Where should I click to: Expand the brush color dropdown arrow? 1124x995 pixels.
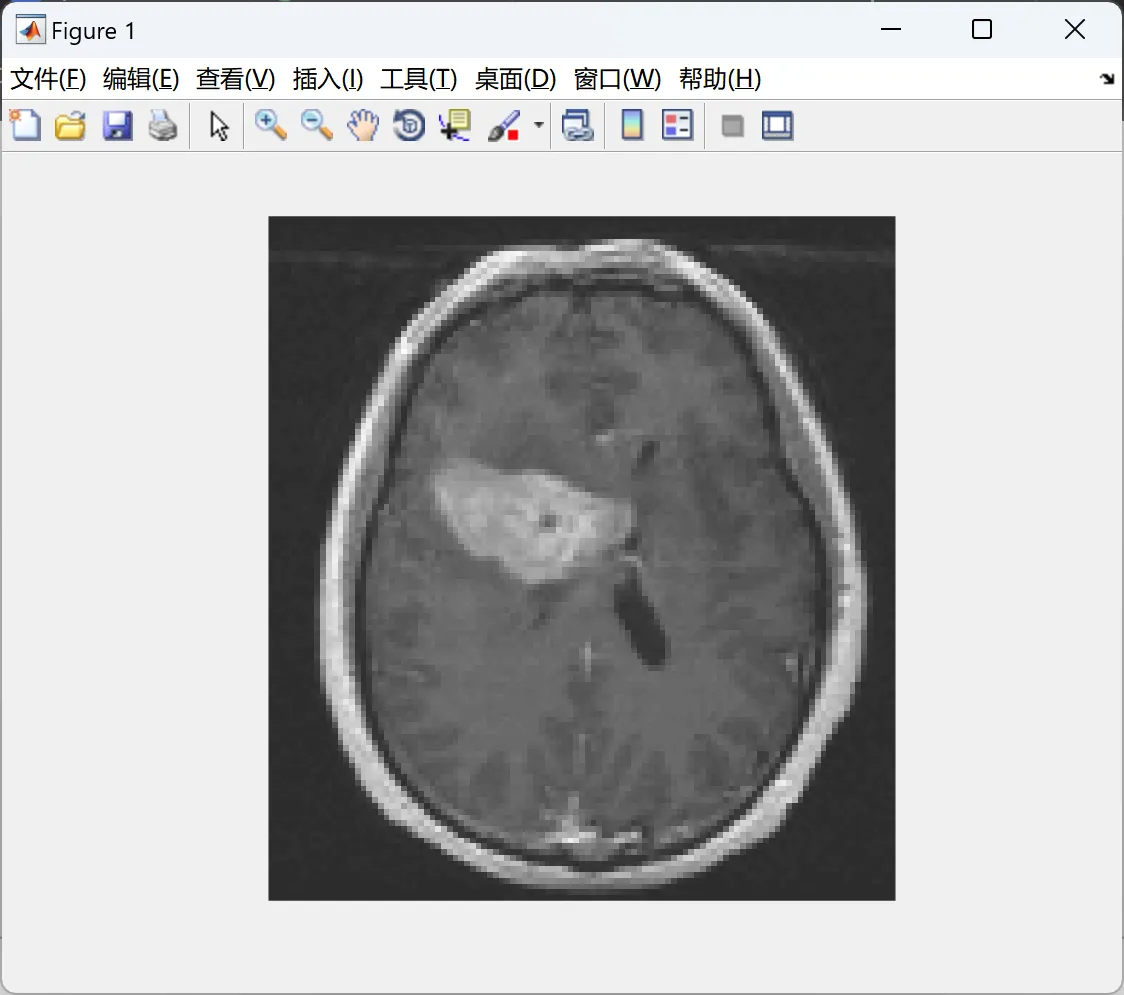point(539,125)
